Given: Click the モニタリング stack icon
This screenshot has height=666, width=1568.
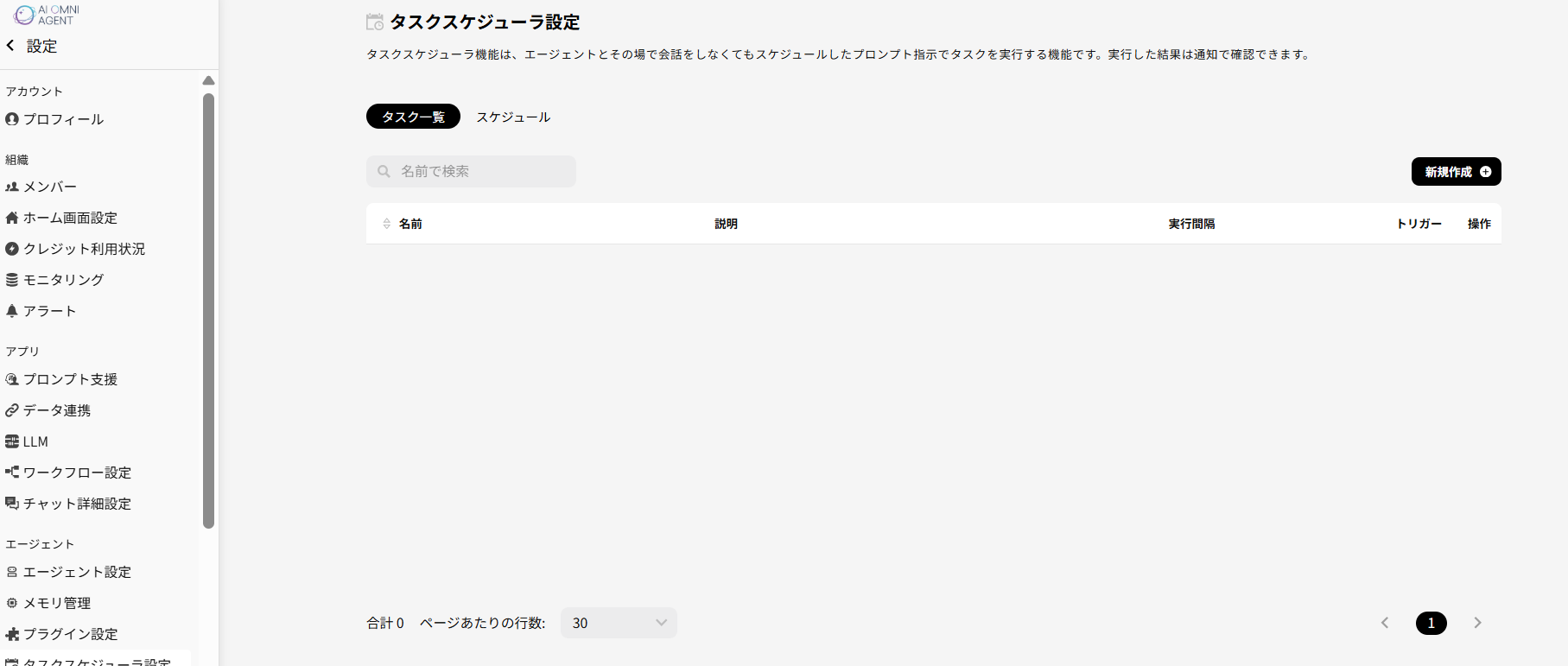Looking at the screenshot, I should (12, 280).
